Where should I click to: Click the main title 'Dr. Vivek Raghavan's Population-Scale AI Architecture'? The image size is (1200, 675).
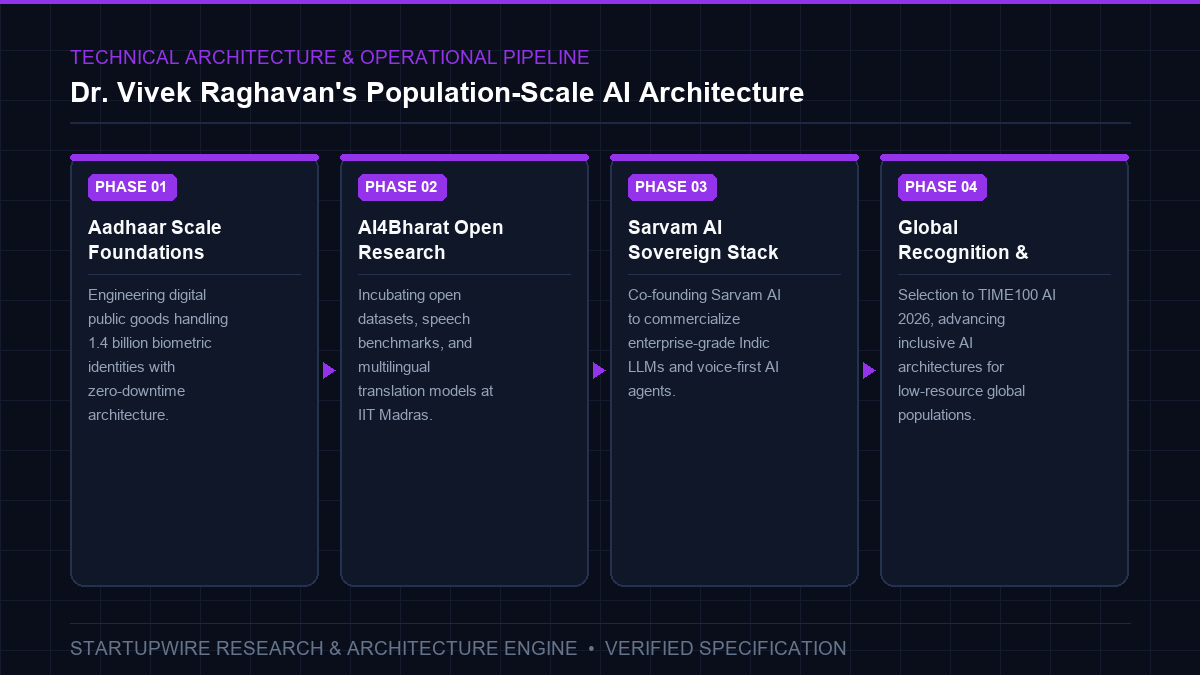click(437, 92)
